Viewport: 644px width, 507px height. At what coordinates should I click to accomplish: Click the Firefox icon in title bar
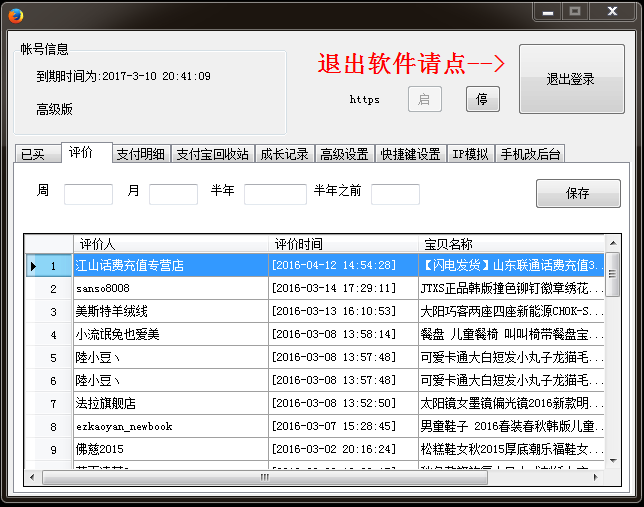click(x=16, y=15)
